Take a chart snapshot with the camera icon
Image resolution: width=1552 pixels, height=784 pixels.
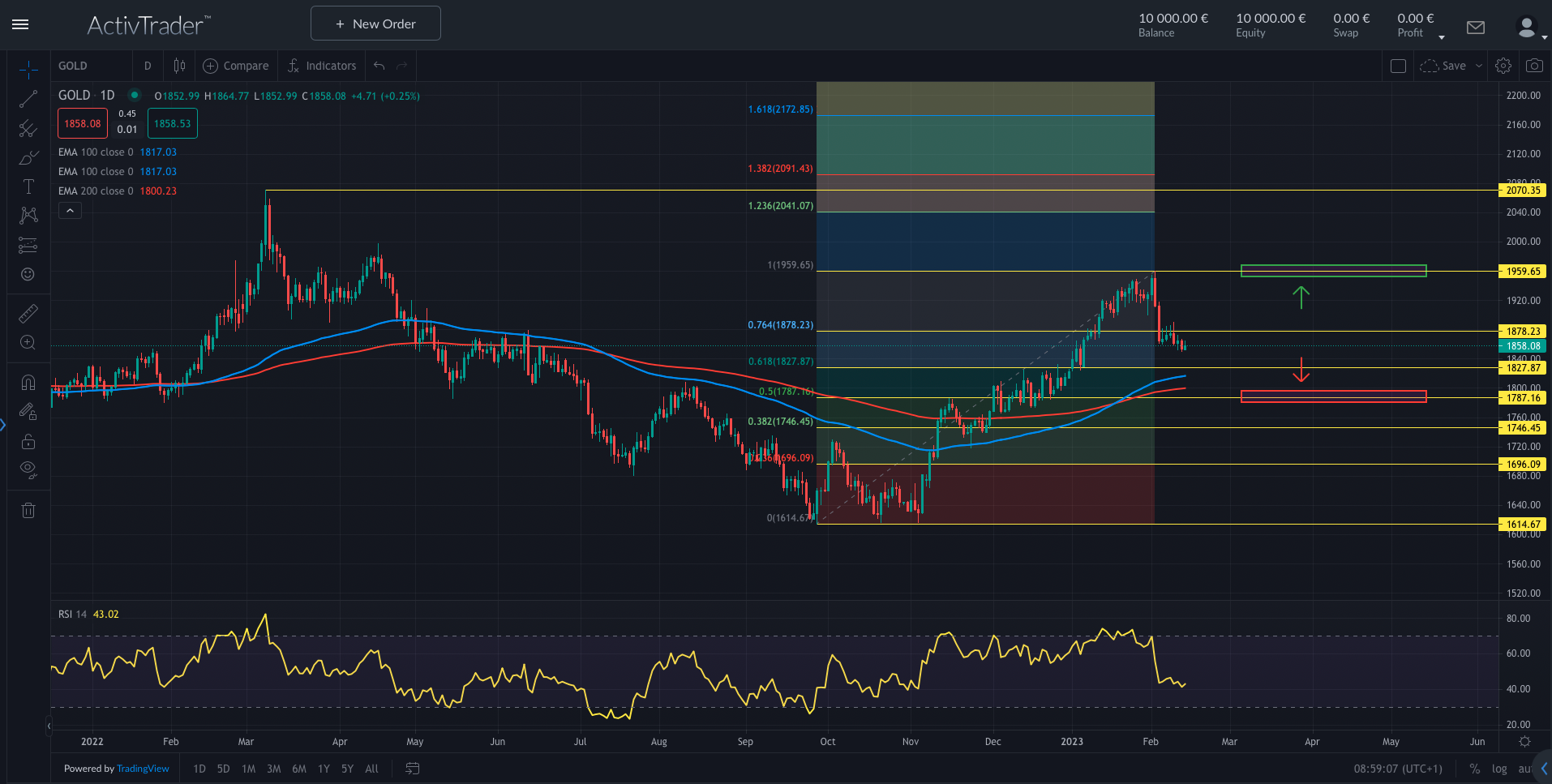pyautogui.click(x=1534, y=66)
